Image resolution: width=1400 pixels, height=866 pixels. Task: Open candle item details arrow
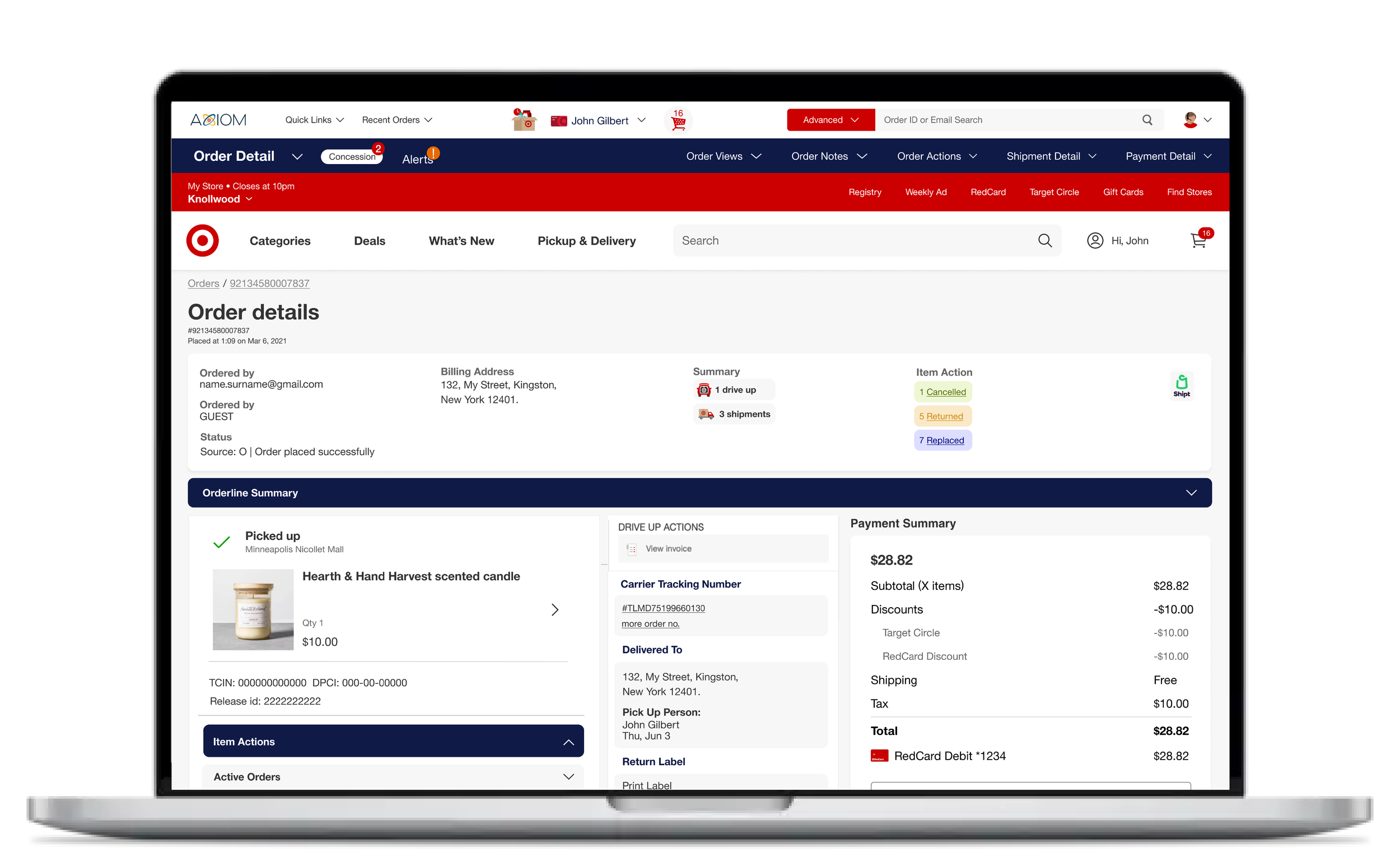(x=554, y=609)
